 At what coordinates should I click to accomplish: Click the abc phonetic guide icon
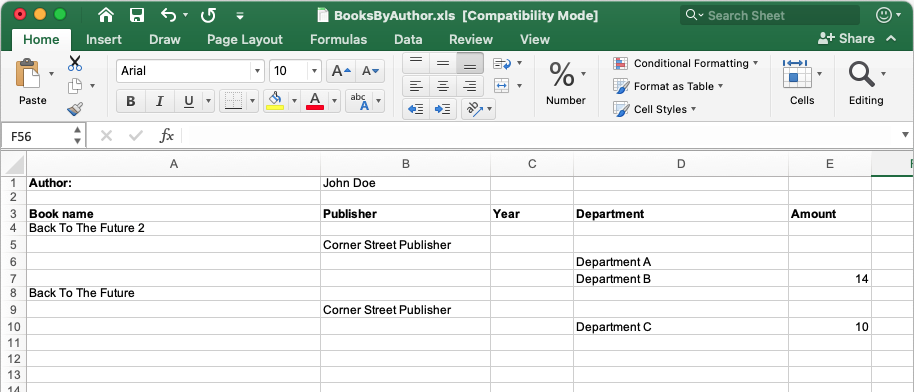pos(359,102)
